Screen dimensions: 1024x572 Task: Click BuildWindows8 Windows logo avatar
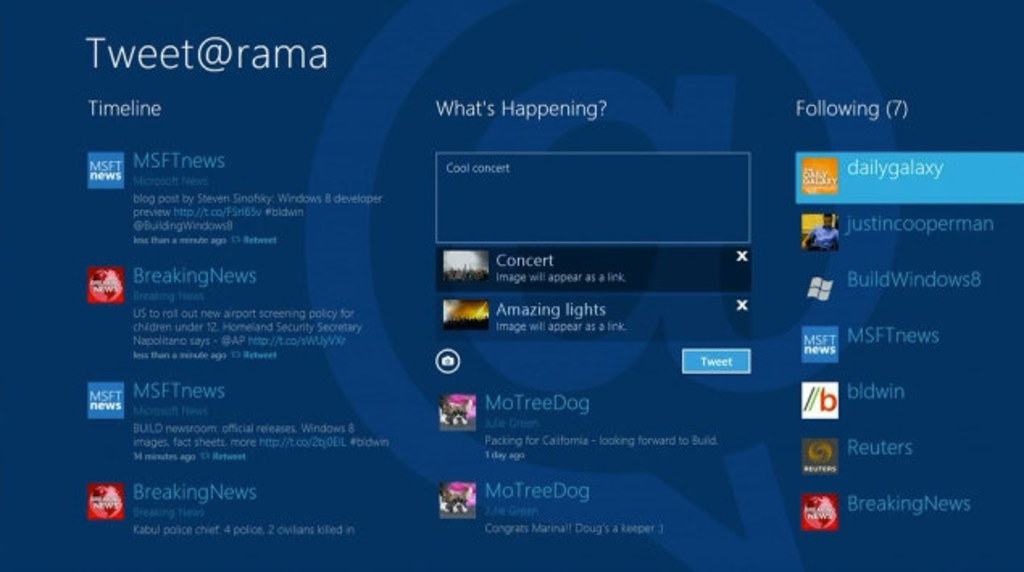point(820,288)
